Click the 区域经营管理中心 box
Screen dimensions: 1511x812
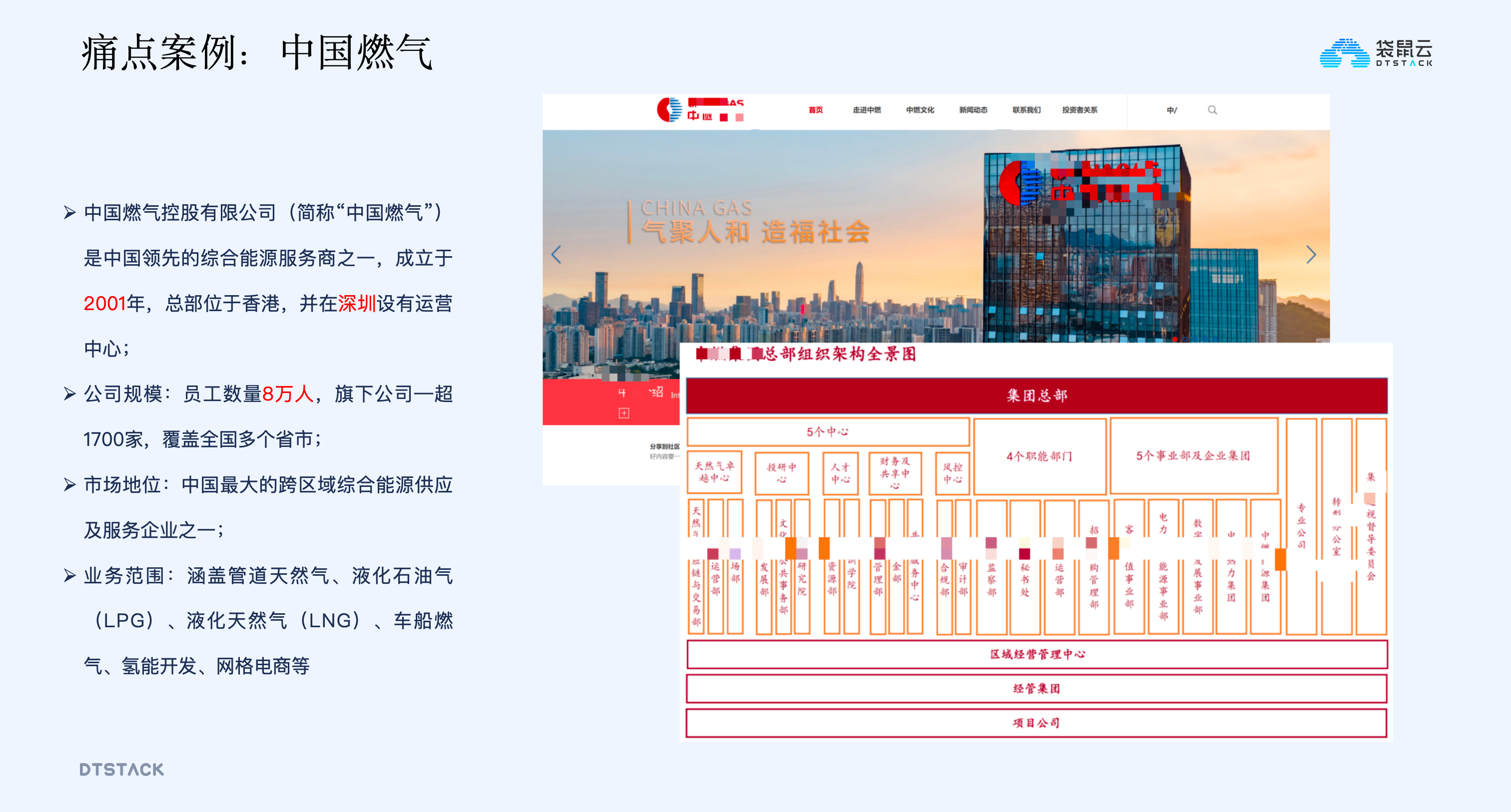(1036, 654)
